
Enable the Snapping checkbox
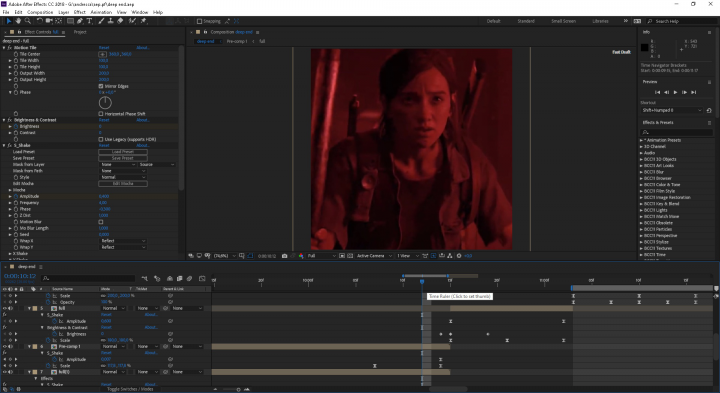point(199,21)
